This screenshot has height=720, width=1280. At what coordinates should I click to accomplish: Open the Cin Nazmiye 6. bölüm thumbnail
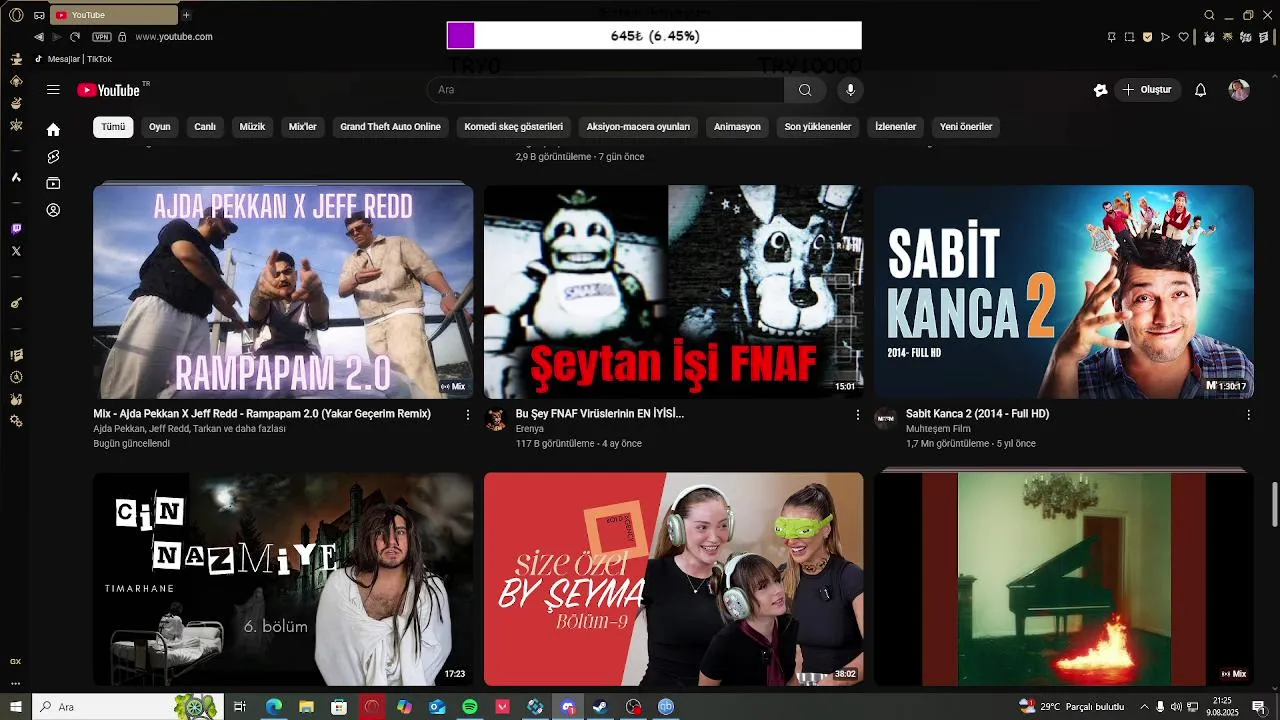(283, 579)
